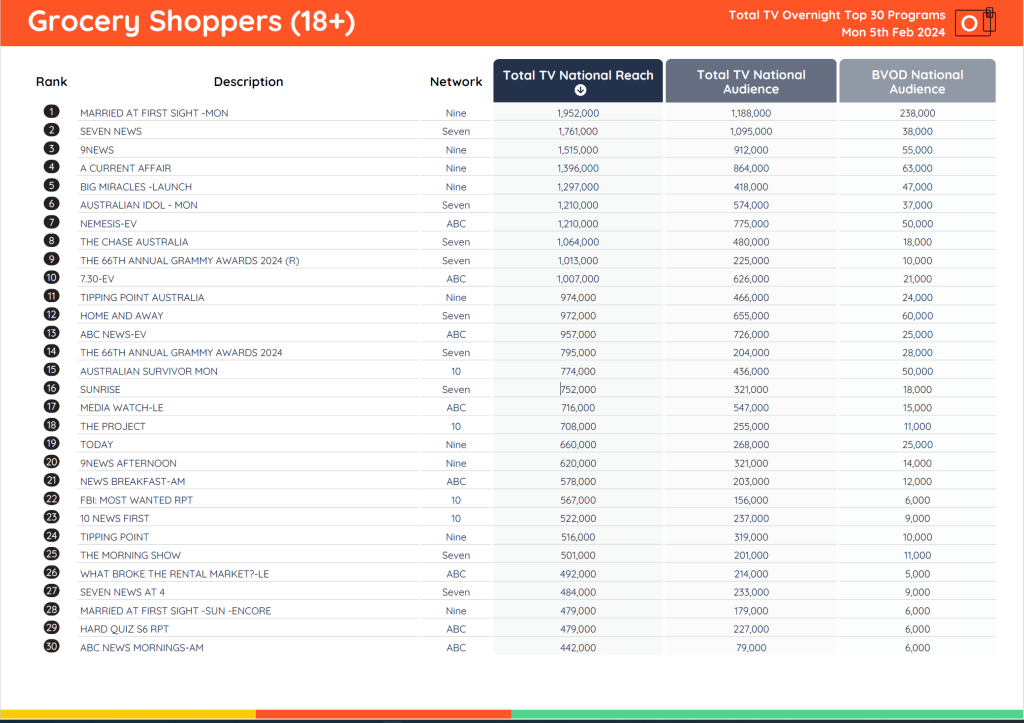Click the rank 5 badge icon
1024x723 pixels.
click(51, 186)
